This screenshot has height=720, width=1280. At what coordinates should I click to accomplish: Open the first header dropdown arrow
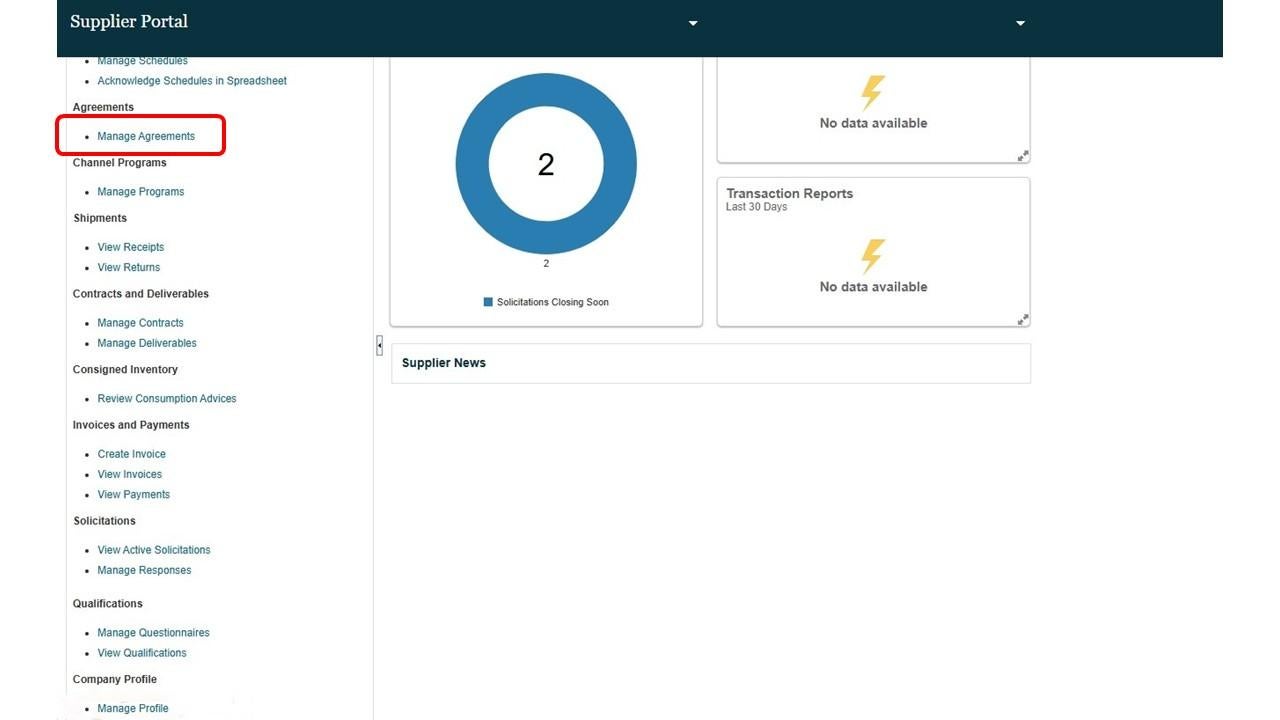coord(693,23)
